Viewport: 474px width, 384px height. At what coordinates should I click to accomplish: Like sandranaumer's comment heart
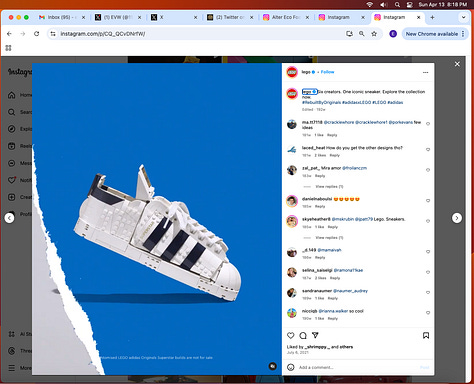click(x=428, y=292)
